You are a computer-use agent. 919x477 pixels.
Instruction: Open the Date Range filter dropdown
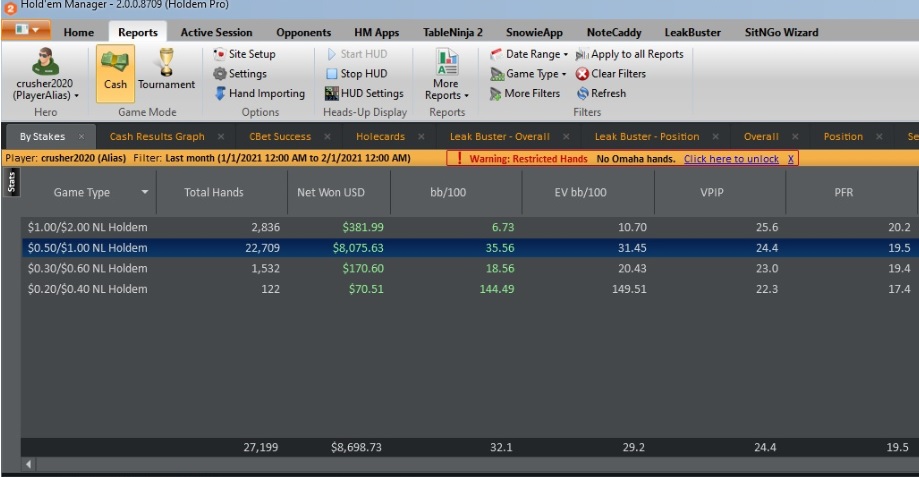tap(529, 54)
